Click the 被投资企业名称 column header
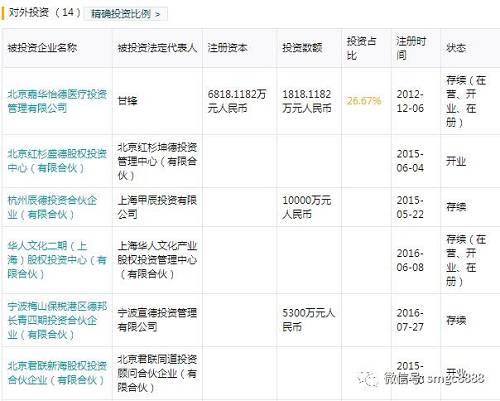Screen dimensions: 500x401 [x=42, y=48]
